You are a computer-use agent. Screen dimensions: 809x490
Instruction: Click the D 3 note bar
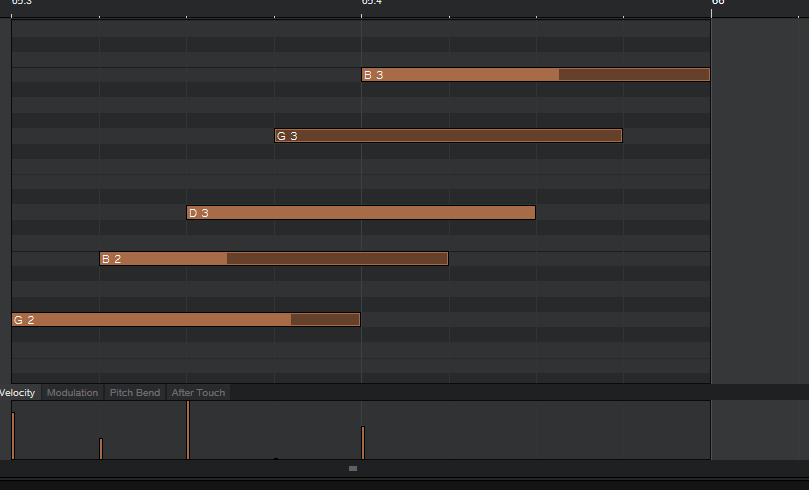click(360, 213)
